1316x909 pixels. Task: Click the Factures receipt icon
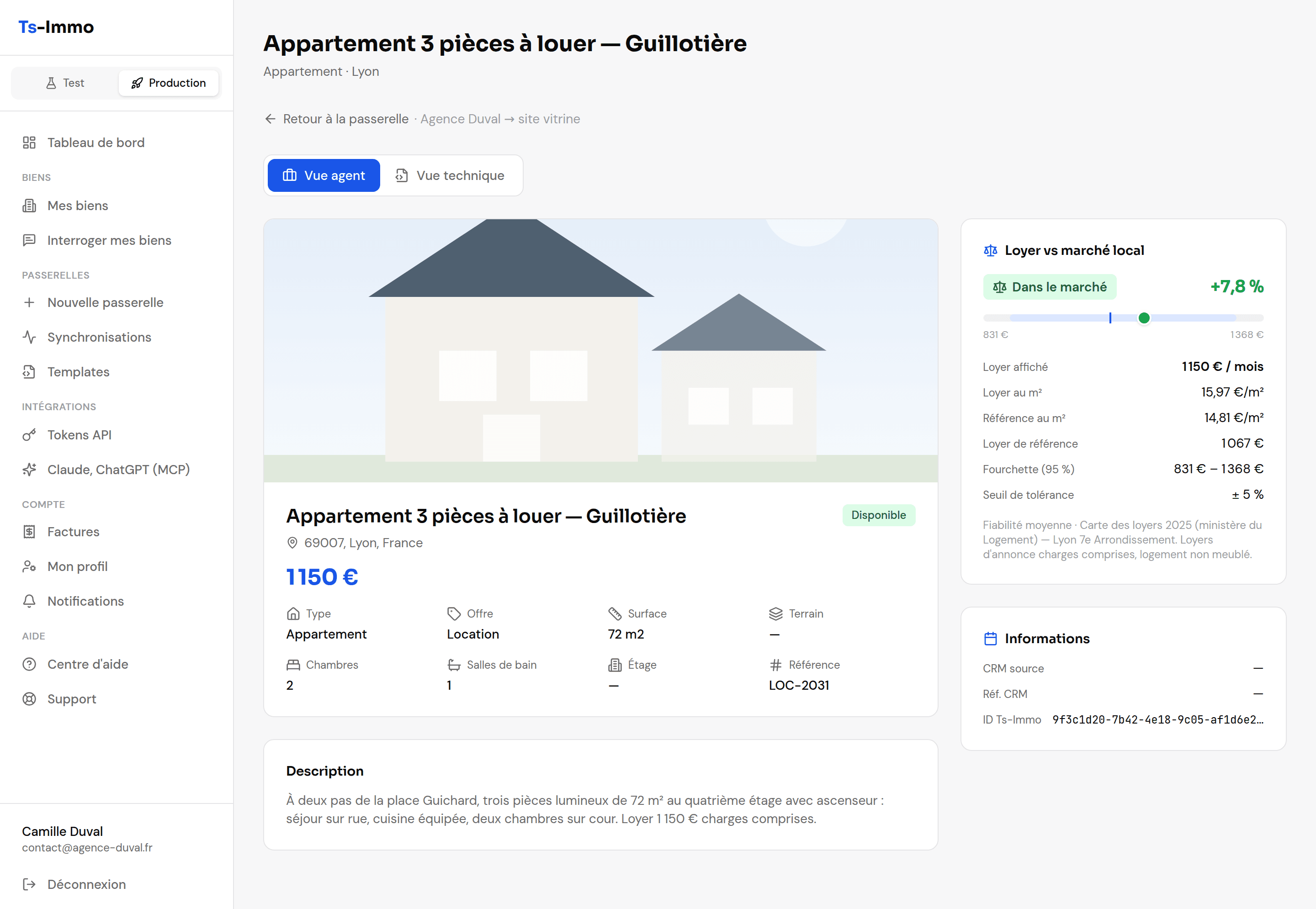tap(29, 532)
